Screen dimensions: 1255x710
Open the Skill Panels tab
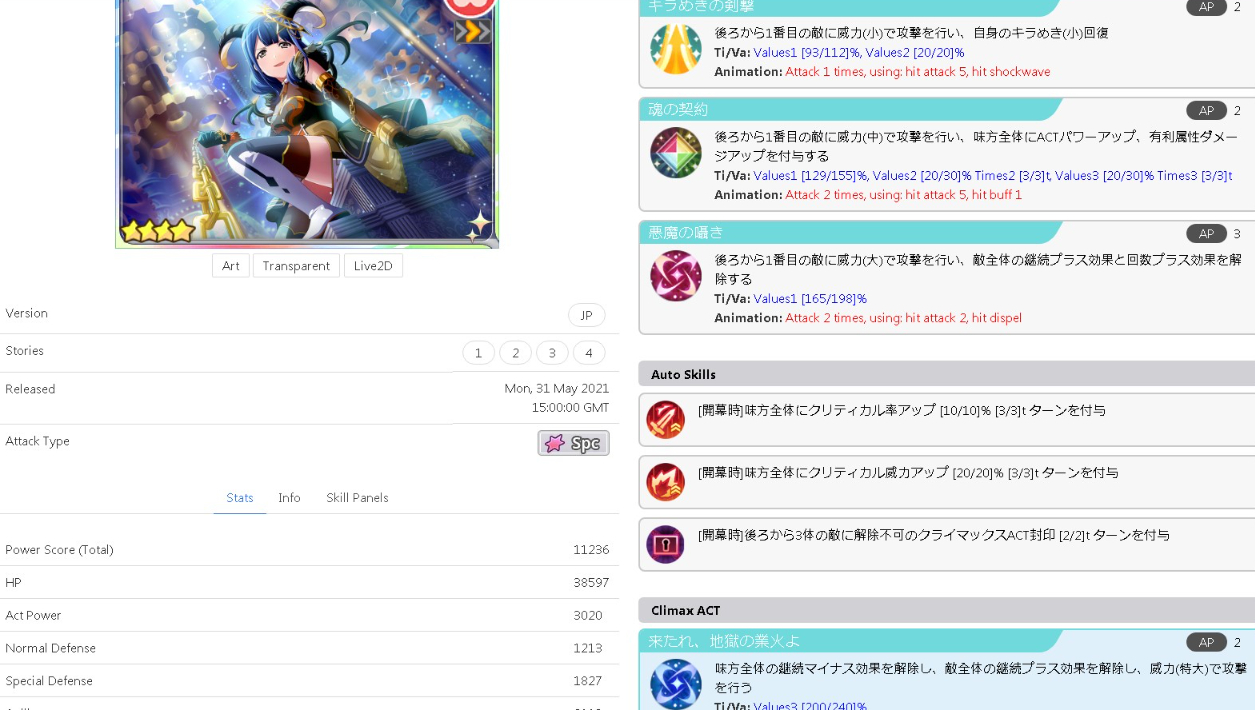tap(357, 498)
